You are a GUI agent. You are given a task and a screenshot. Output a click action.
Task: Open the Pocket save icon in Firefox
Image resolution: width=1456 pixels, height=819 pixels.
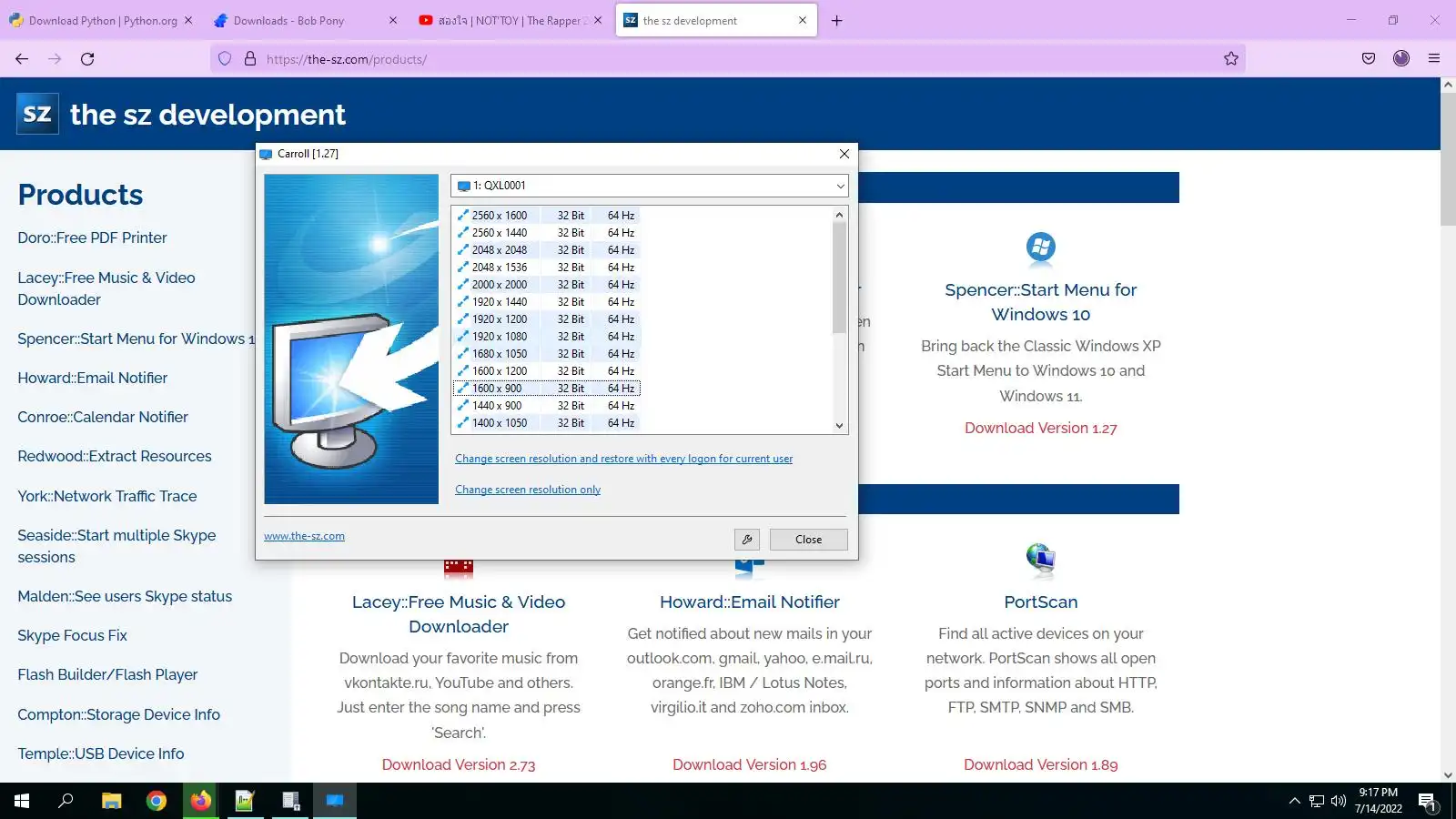pyautogui.click(x=1369, y=59)
